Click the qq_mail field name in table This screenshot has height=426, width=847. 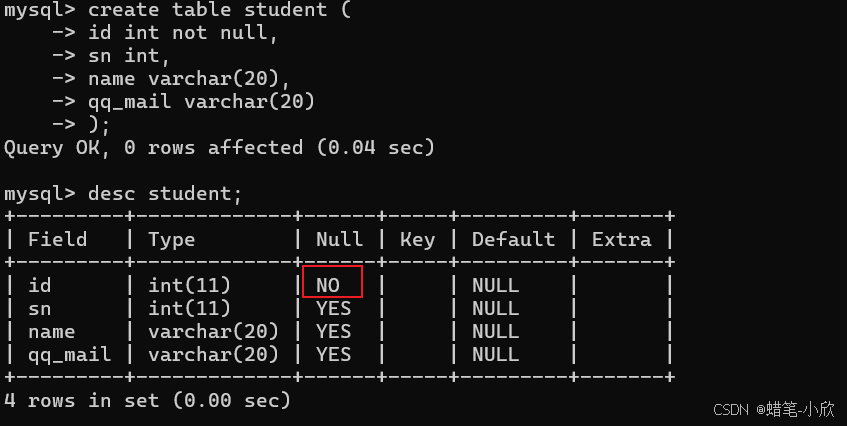pyautogui.click(x=70, y=355)
